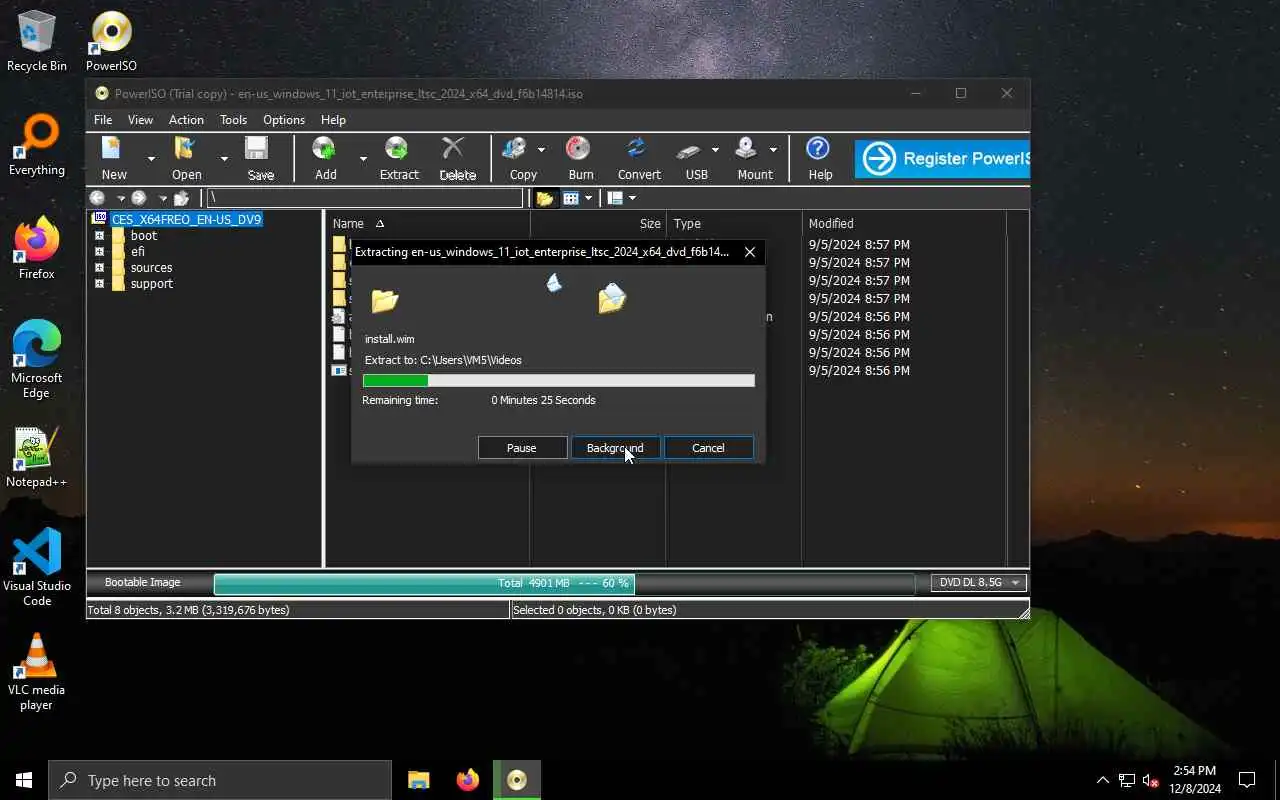Cancel the extraction
The width and height of the screenshot is (1280, 800).
pyautogui.click(x=708, y=448)
